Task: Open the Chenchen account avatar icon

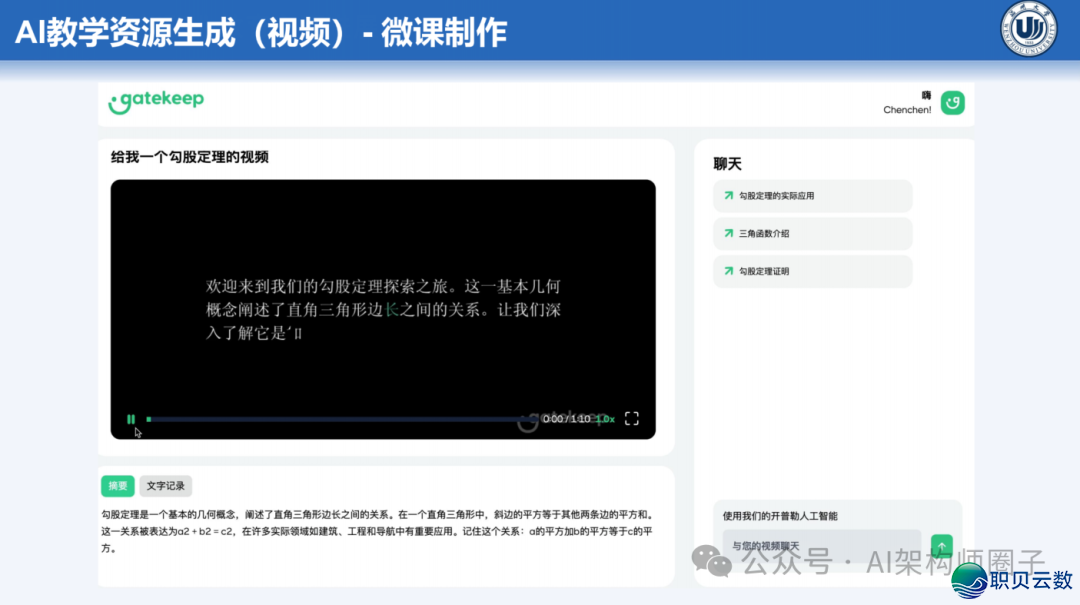Action: coord(951,102)
